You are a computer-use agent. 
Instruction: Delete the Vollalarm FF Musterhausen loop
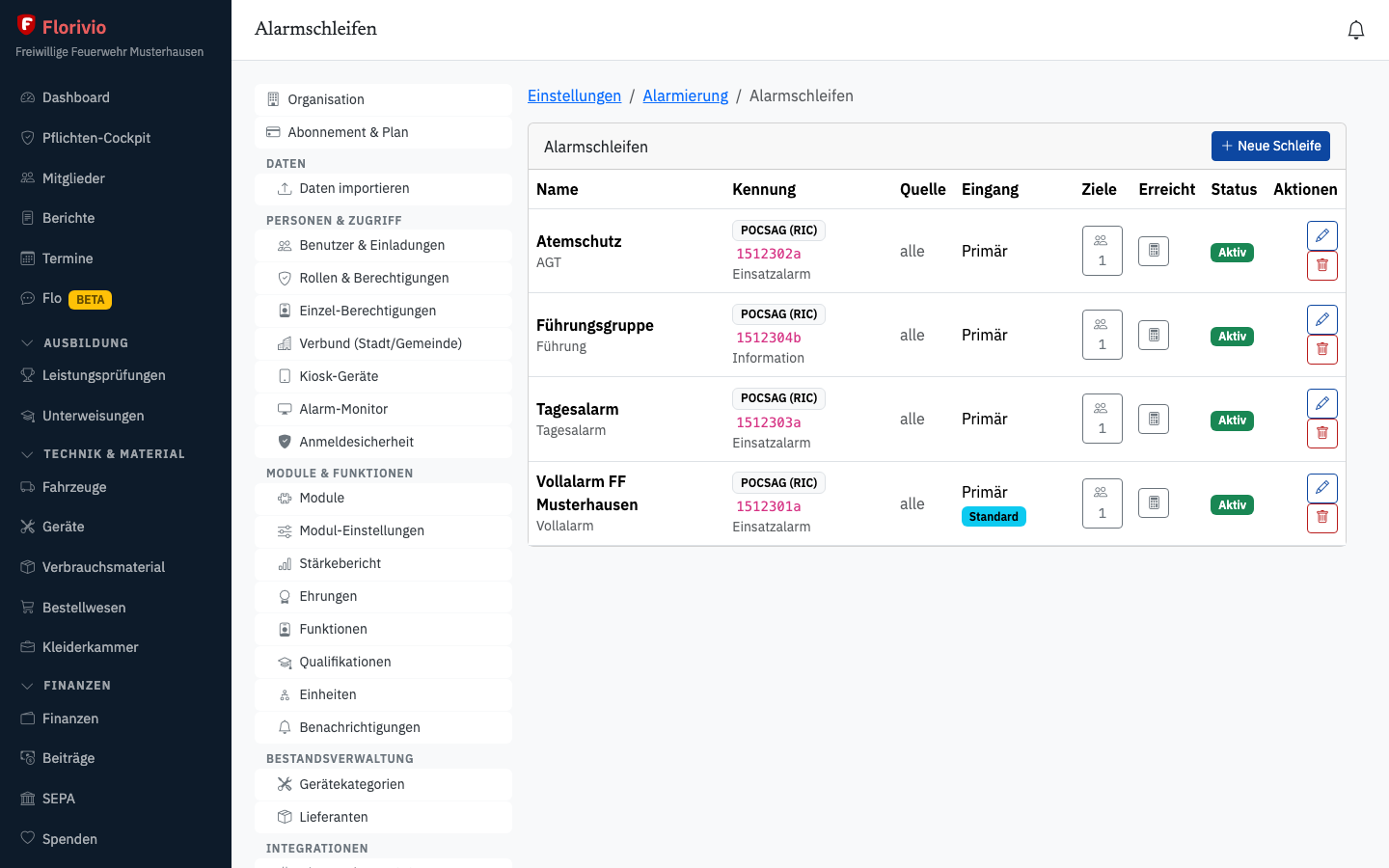click(x=1322, y=518)
